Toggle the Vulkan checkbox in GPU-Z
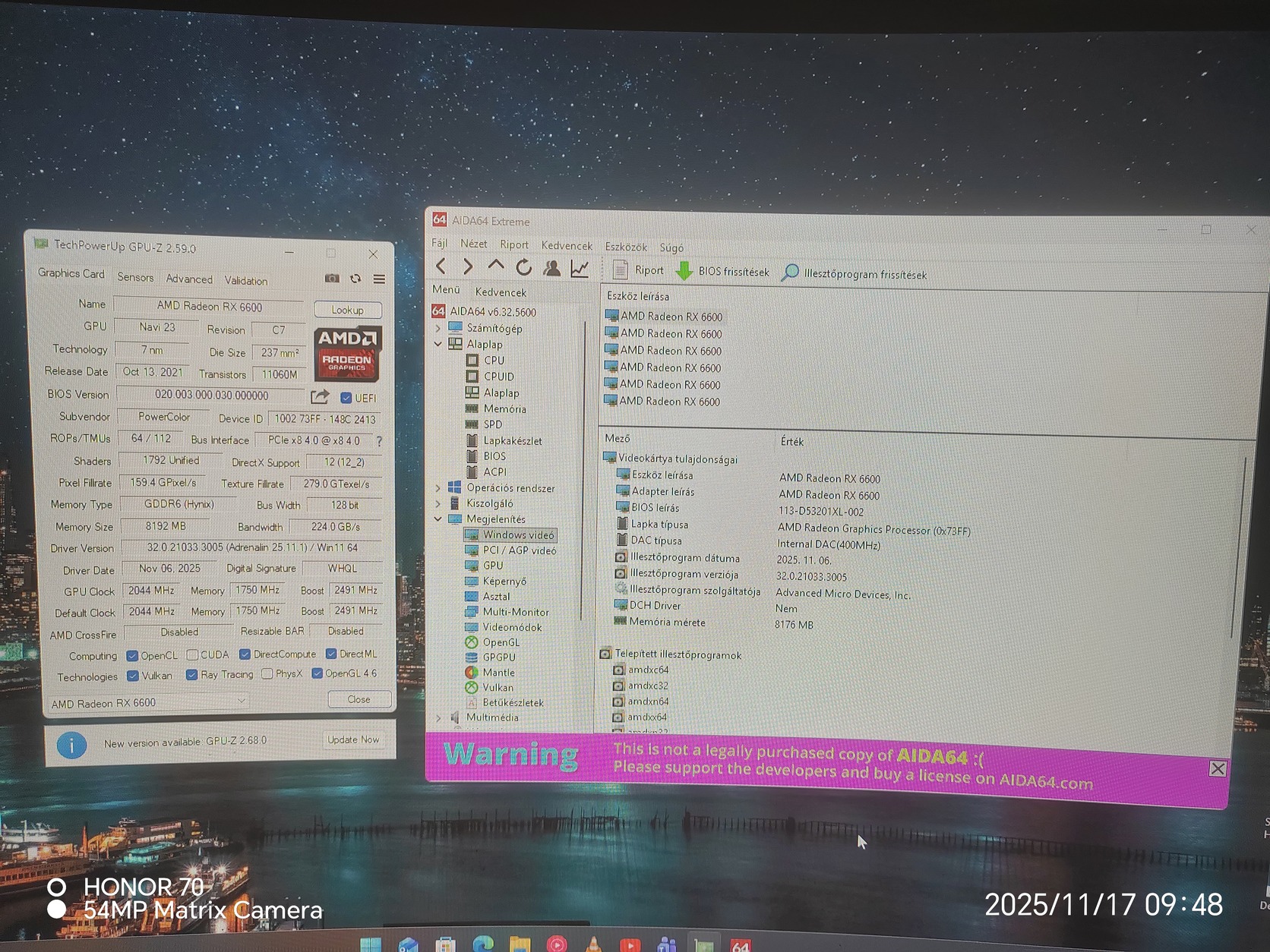The width and height of the screenshot is (1270, 952). 133,676
